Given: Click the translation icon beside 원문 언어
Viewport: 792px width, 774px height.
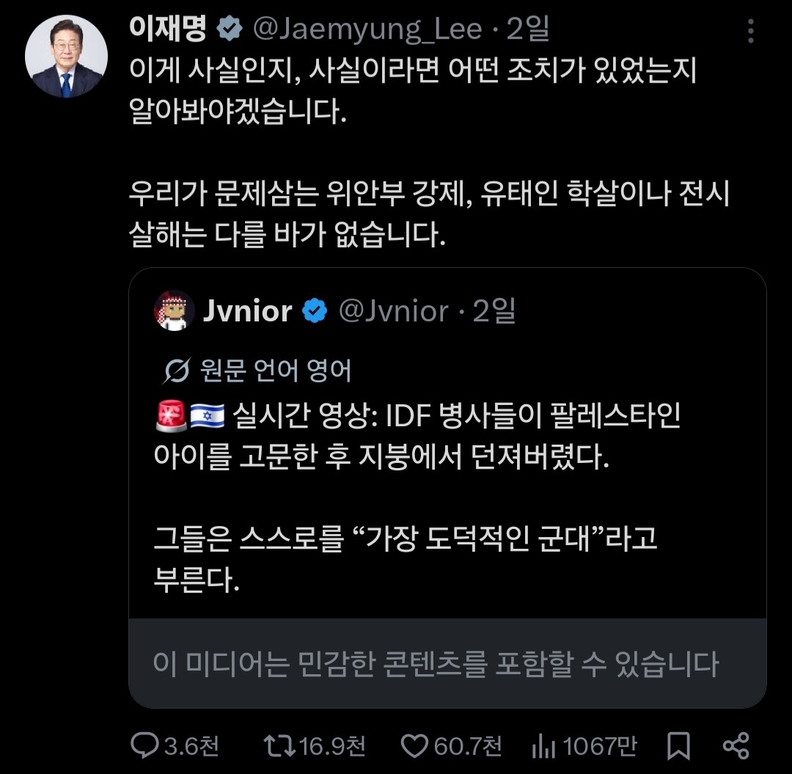Looking at the screenshot, I should tap(177, 370).
